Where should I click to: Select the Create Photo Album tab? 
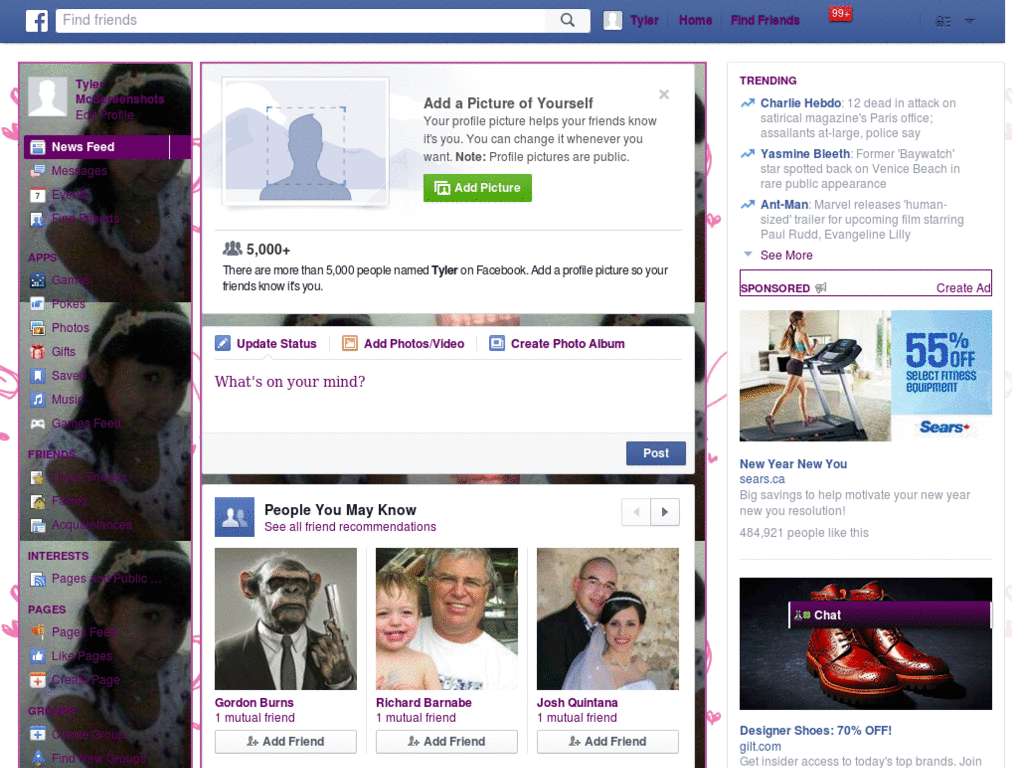click(557, 344)
